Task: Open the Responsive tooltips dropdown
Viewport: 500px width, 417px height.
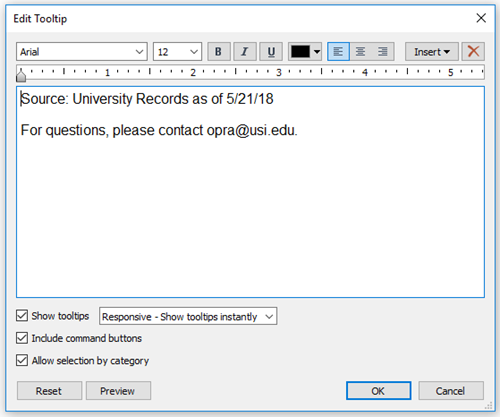Action: tap(188, 316)
